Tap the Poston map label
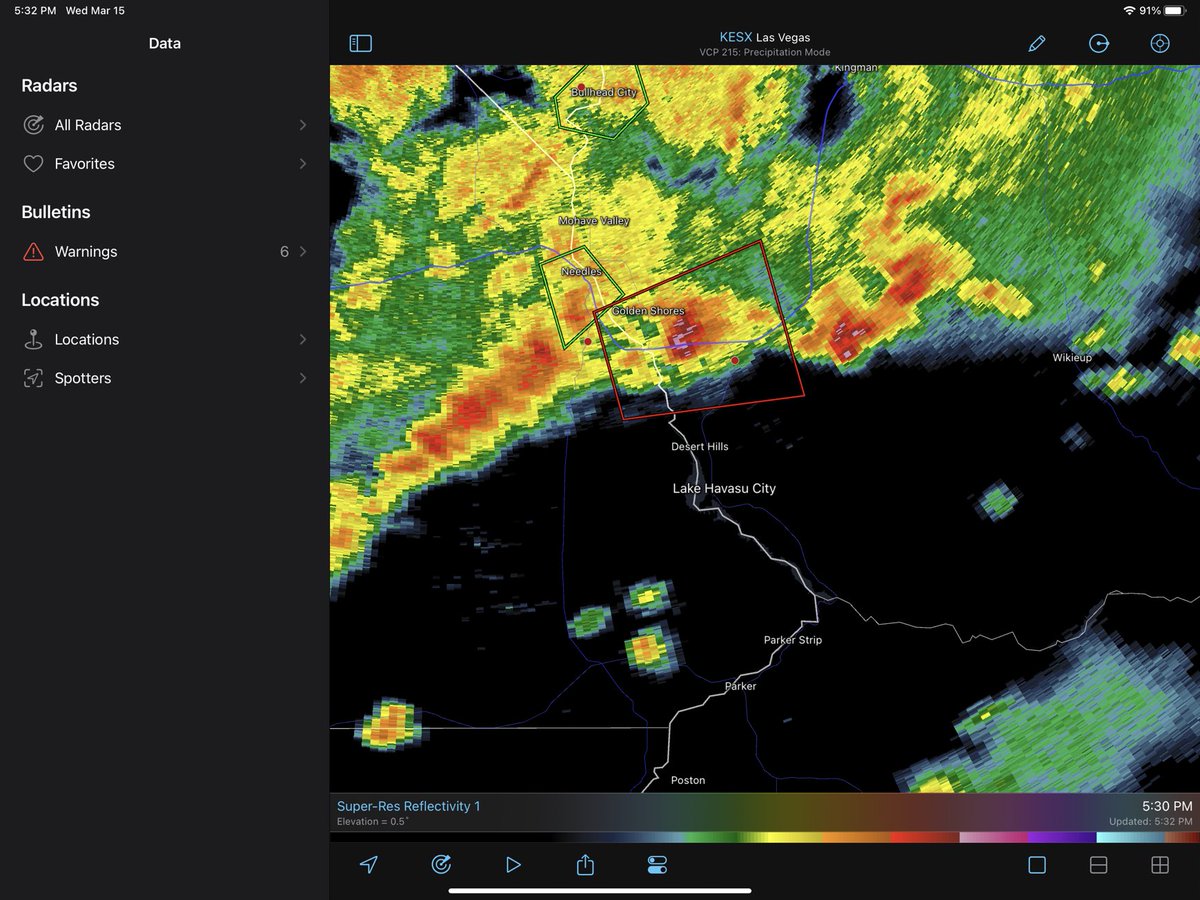Viewport: 1200px width, 900px height. coord(688,780)
